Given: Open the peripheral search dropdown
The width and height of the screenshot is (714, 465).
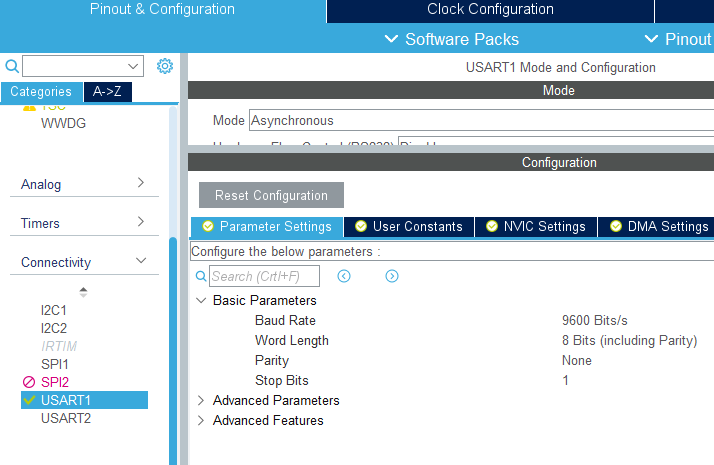Looking at the screenshot, I should [135, 66].
